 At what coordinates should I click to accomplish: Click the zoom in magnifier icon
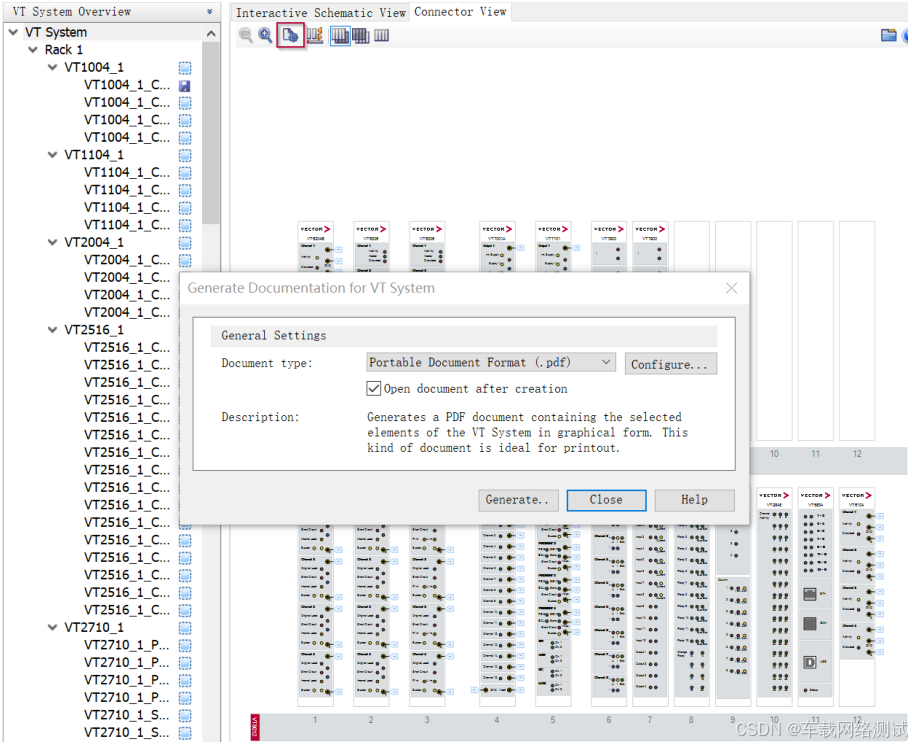click(x=266, y=35)
